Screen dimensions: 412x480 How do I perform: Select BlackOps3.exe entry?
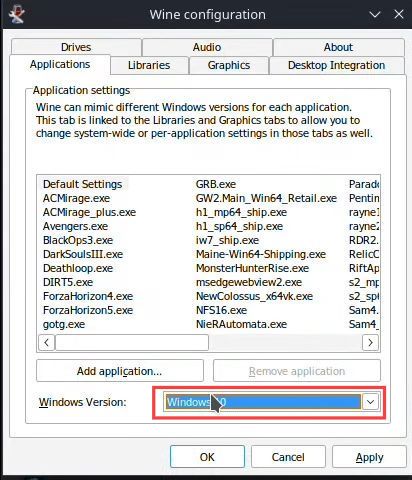(78, 240)
